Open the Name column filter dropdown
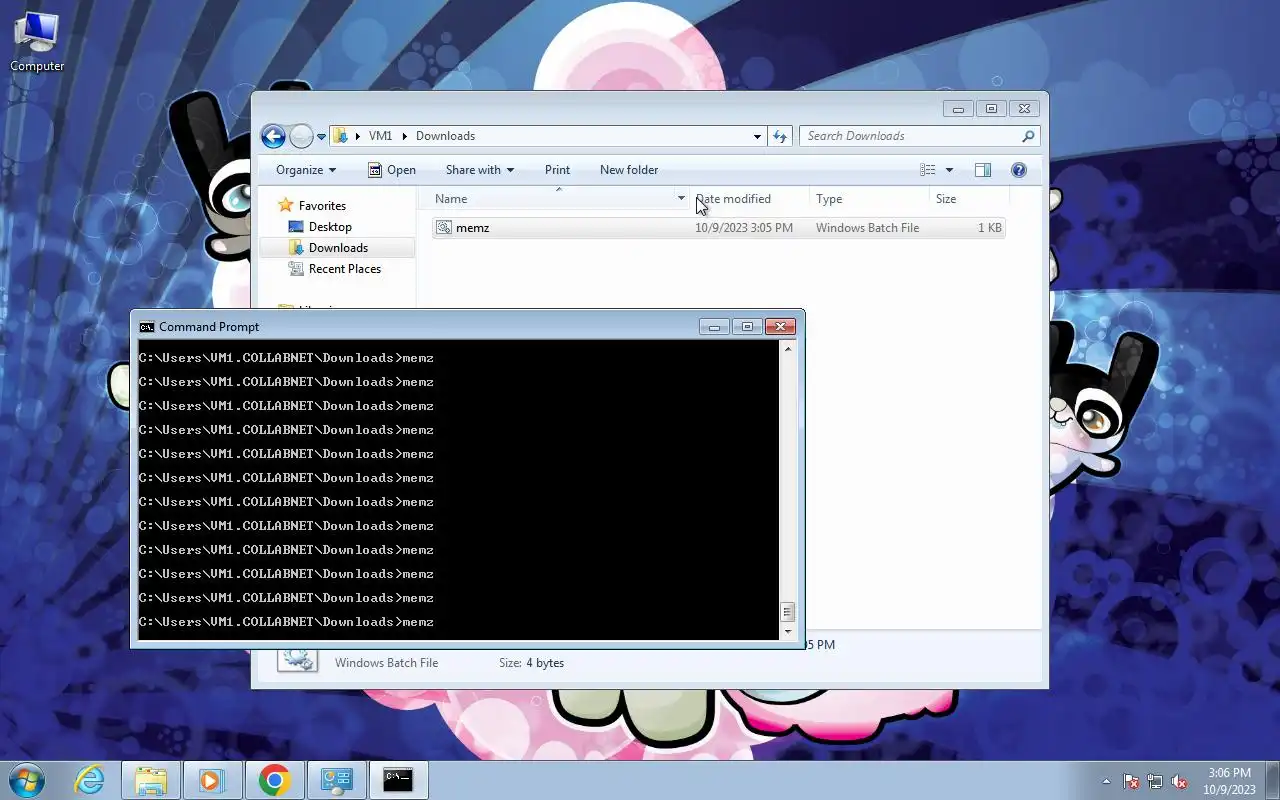Screen dimensions: 1280x800 tap(681, 199)
